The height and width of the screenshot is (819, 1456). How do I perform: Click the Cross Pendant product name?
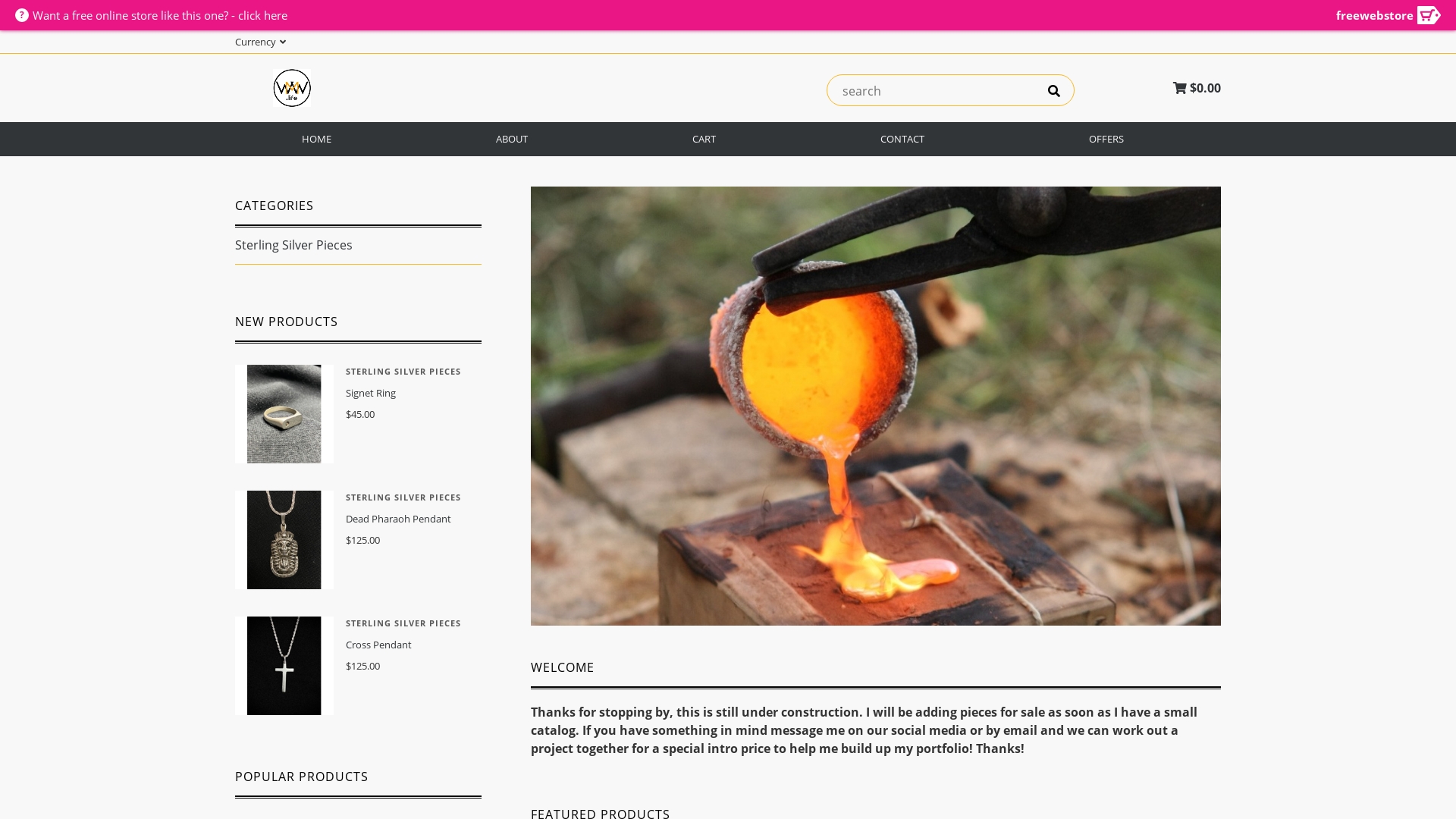(378, 645)
